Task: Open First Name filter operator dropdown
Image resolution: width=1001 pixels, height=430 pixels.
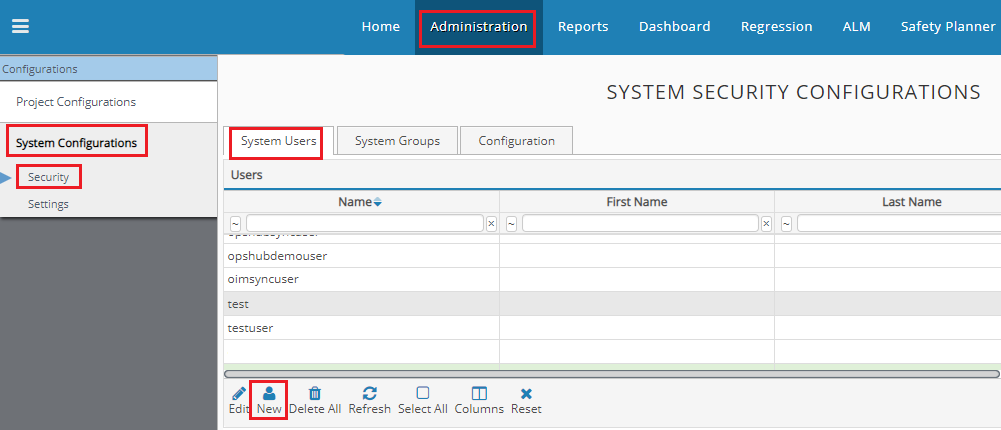Action: pos(512,224)
